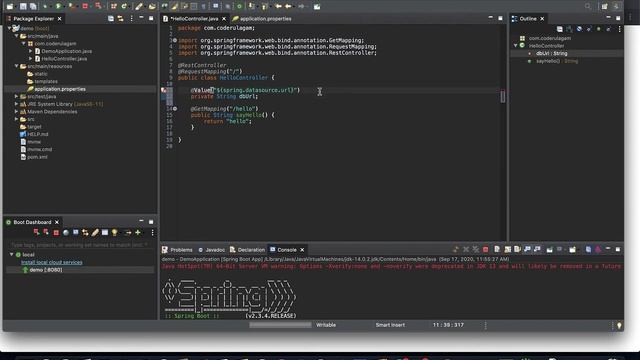Switch to application.properties editor tab

coord(265,19)
